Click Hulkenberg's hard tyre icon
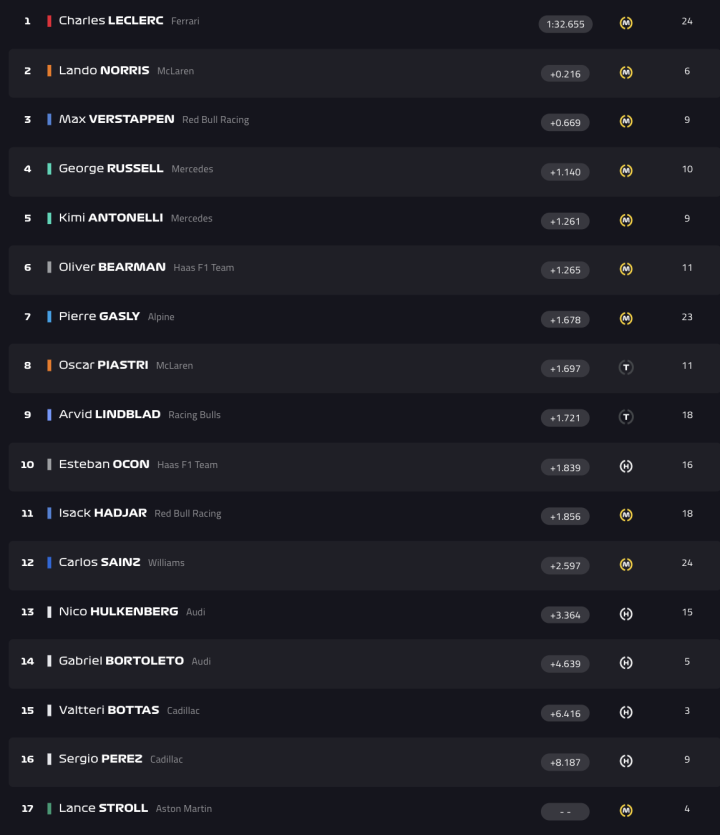The width and height of the screenshot is (720, 835). (626, 613)
